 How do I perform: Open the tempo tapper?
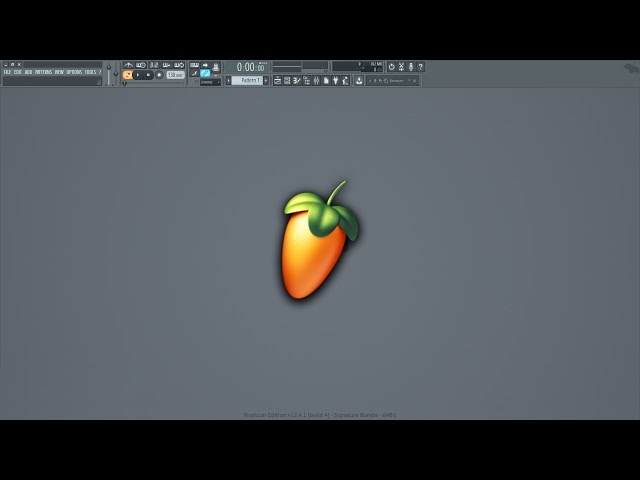[346, 80]
